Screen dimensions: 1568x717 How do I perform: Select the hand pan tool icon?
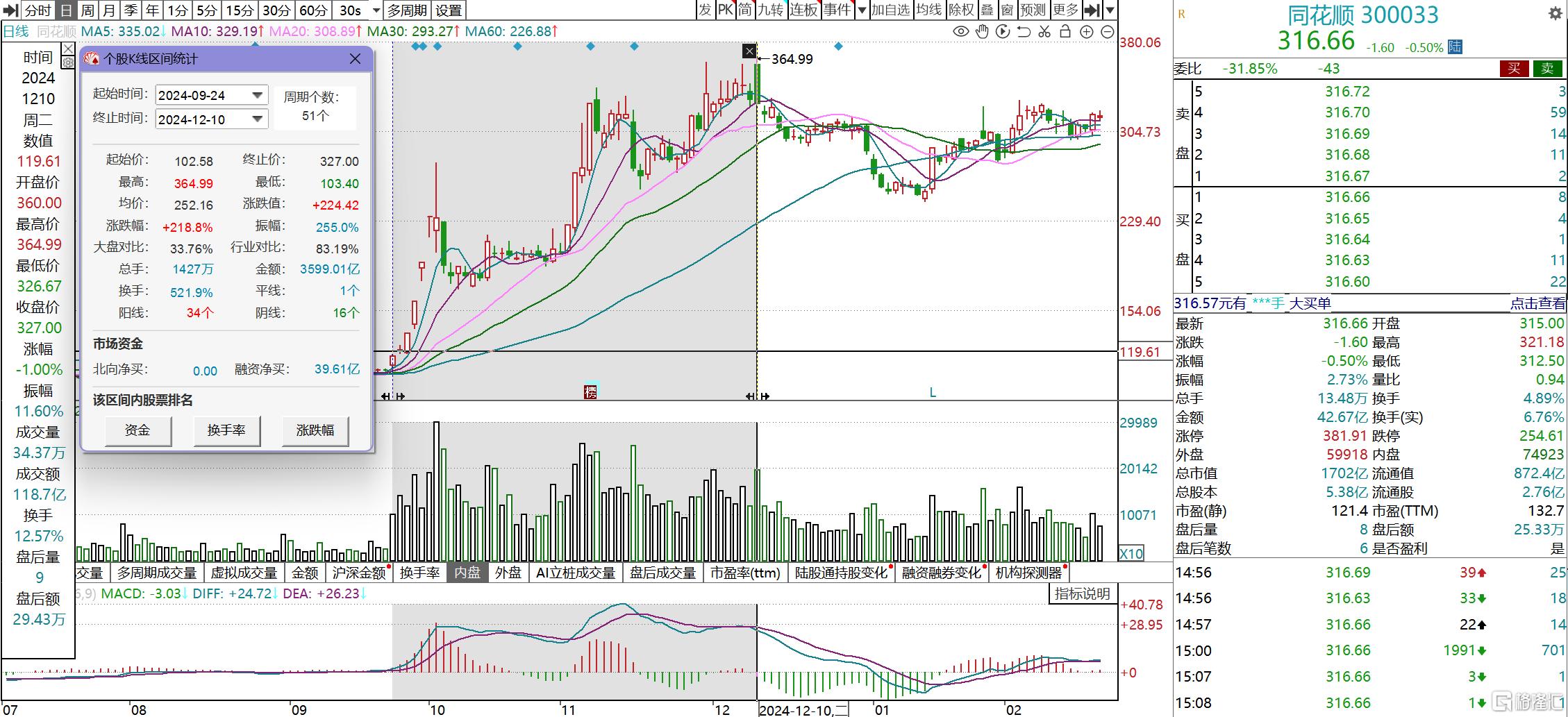pyautogui.click(x=982, y=31)
